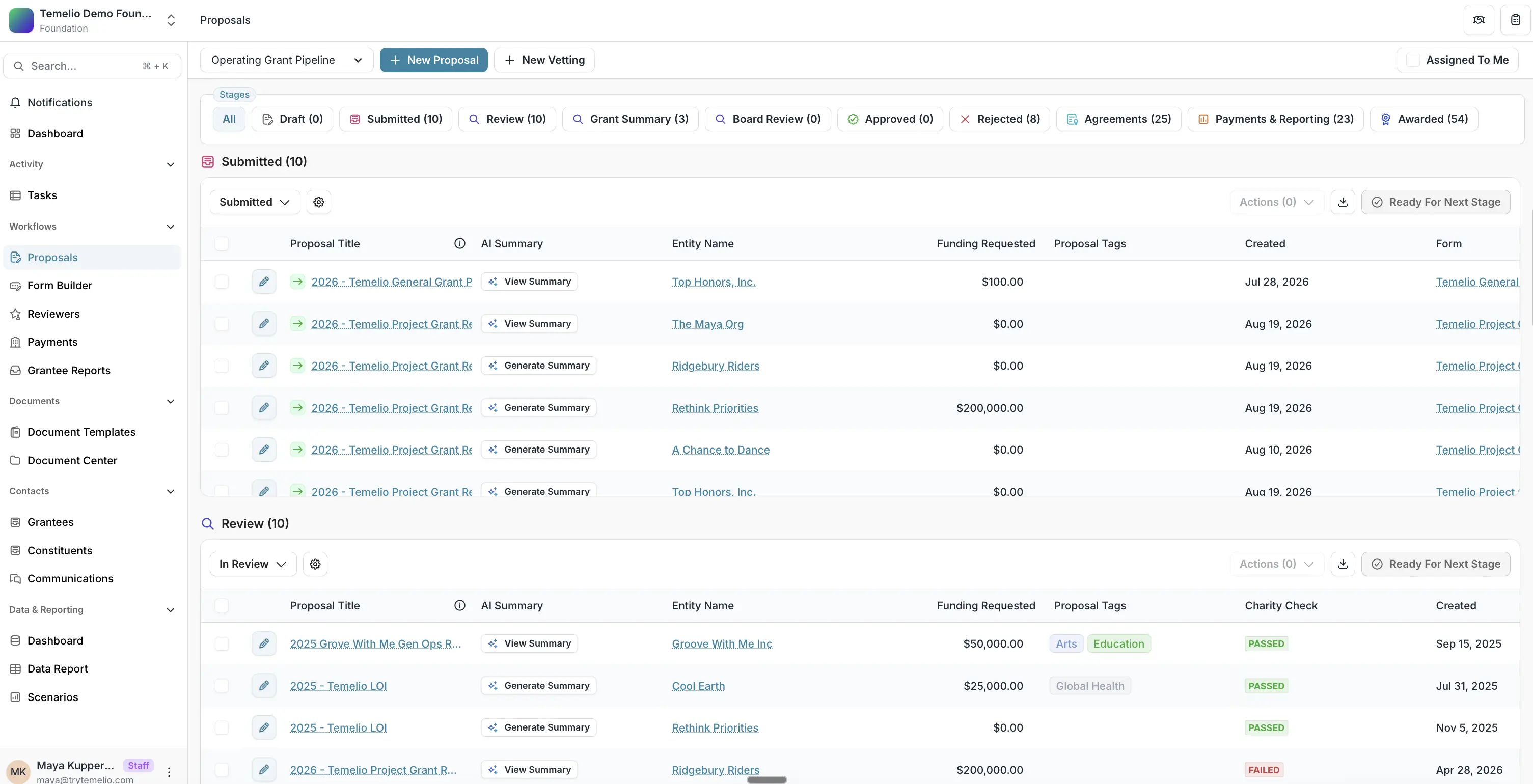Click info icon beside Submitted Proposal Title header
Screen dimensions: 1533x784
point(459,243)
